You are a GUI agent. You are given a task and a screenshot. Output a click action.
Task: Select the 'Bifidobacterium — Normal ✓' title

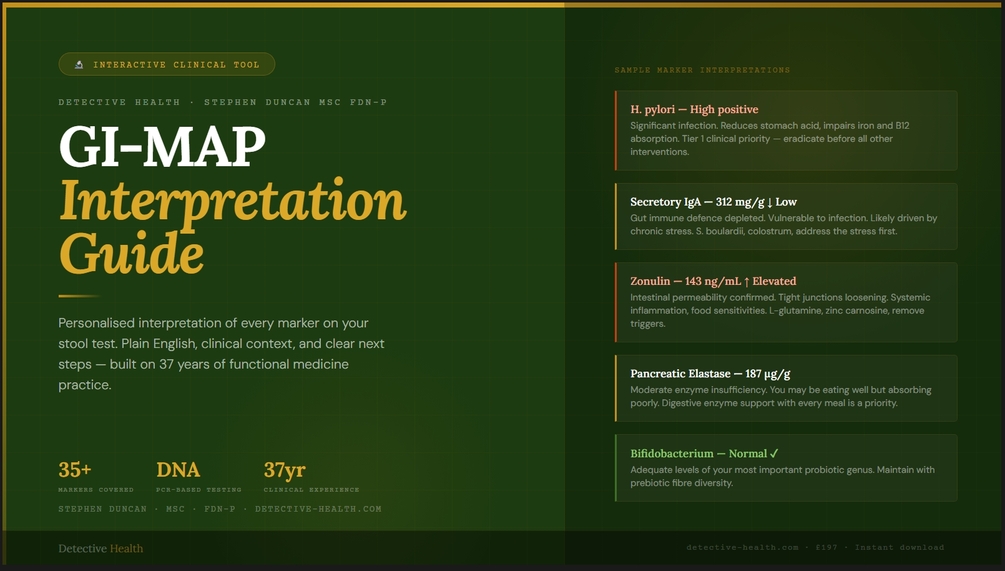(x=704, y=453)
